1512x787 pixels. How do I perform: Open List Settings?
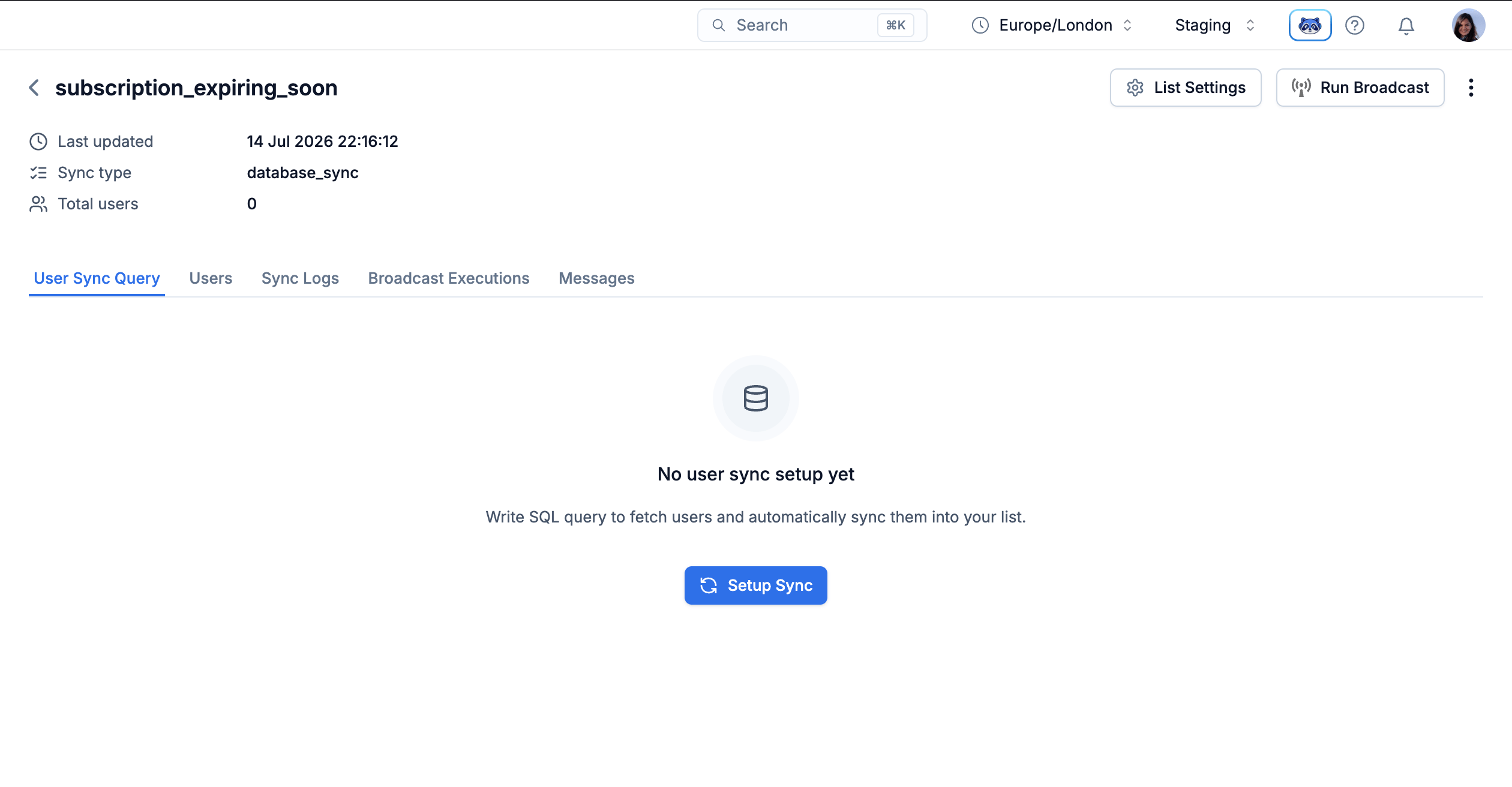(1186, 88)
